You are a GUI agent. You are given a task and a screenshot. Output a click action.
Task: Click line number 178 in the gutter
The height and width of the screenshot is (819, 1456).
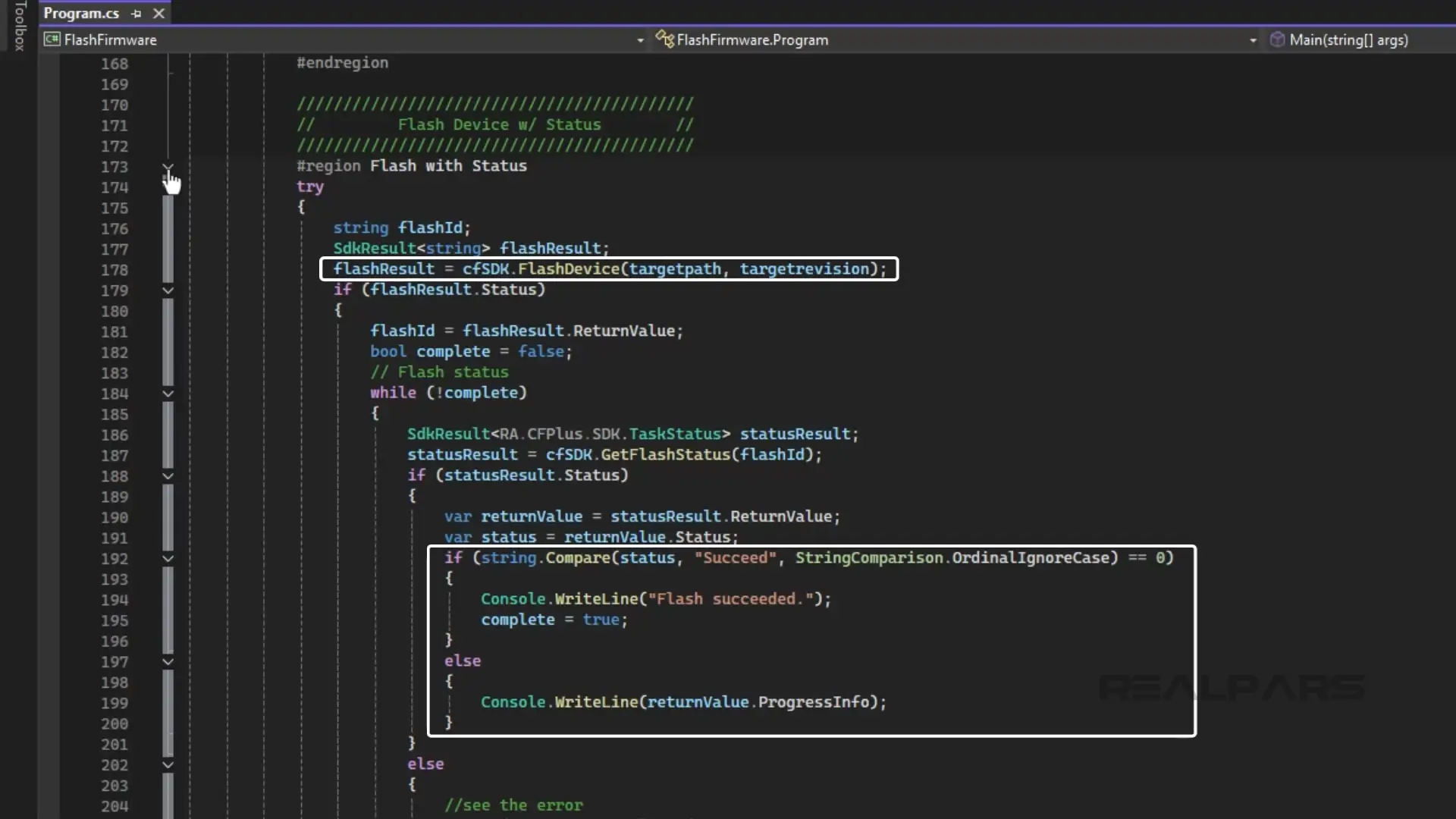tap(115, 270)
